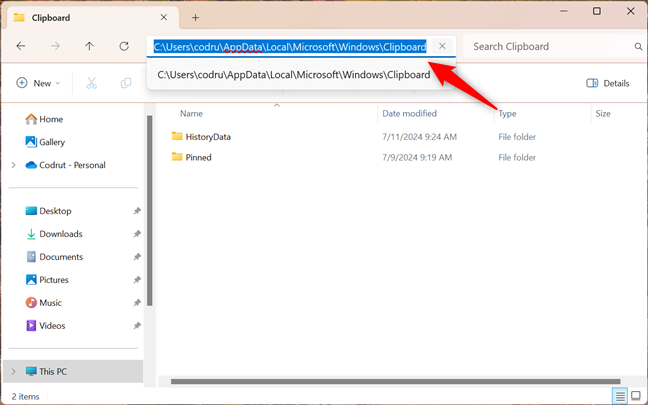Click pin icon next to Videos
This screenshot has height=405, width=648.
[x=137, y=326]
